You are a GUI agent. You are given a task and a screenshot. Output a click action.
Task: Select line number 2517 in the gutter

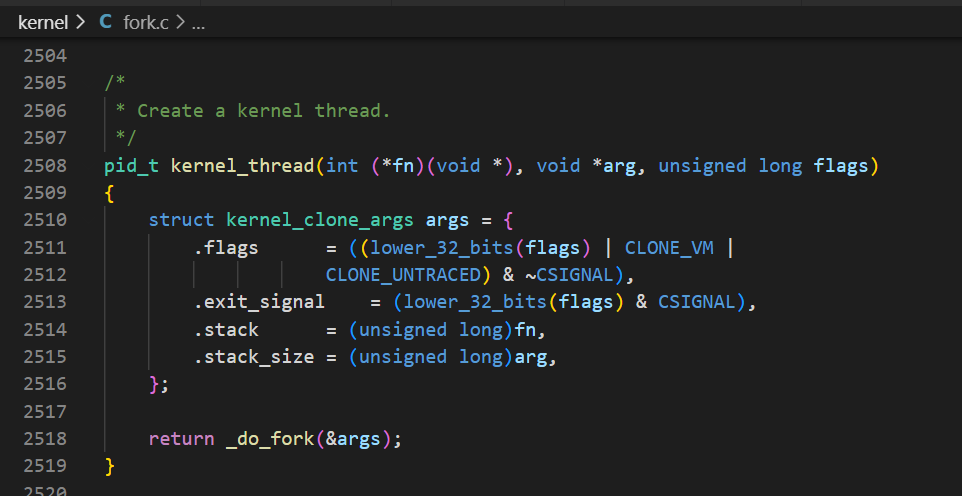(45, 411)
